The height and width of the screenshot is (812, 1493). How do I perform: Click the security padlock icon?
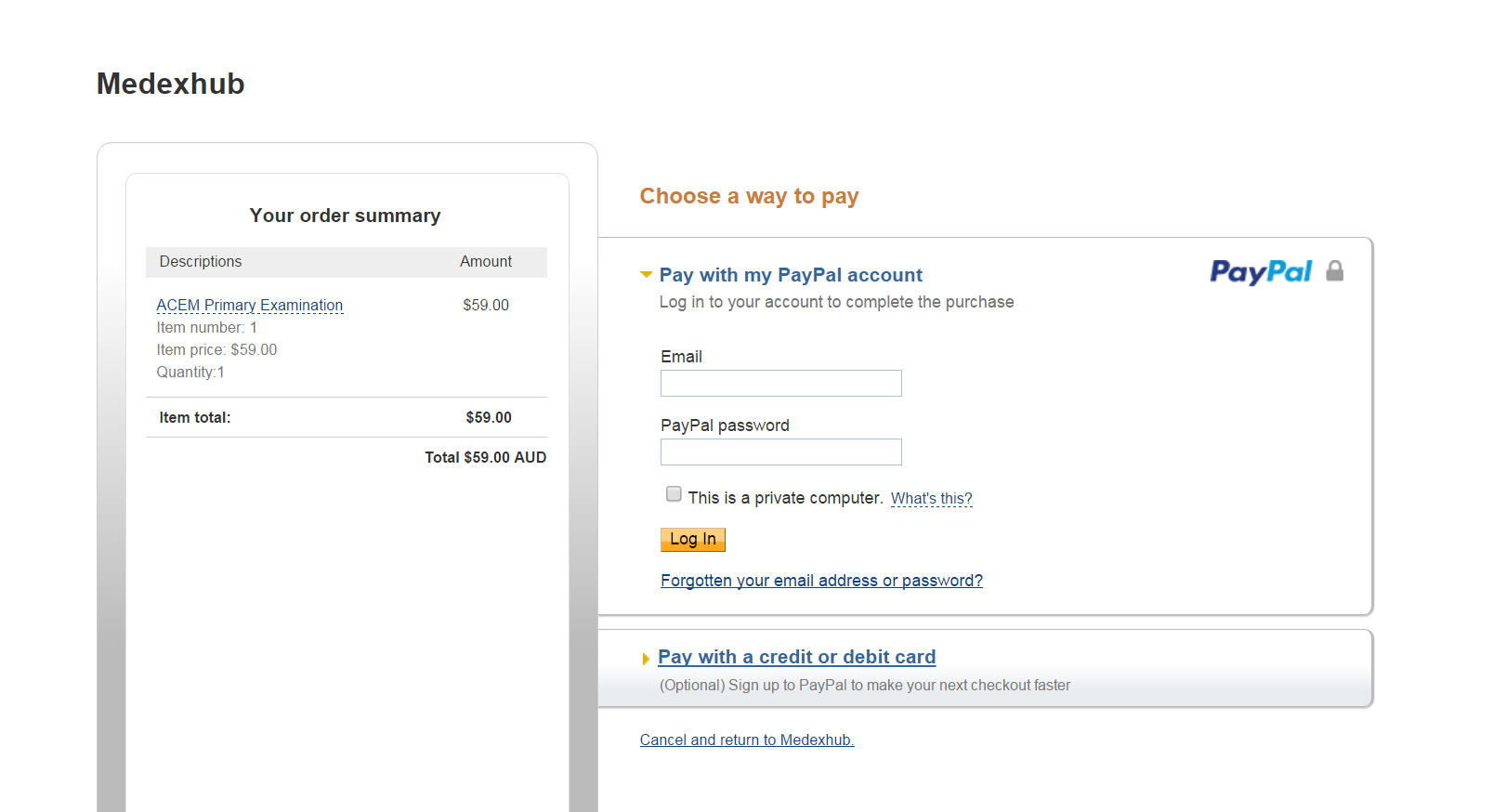(1335, 270)
